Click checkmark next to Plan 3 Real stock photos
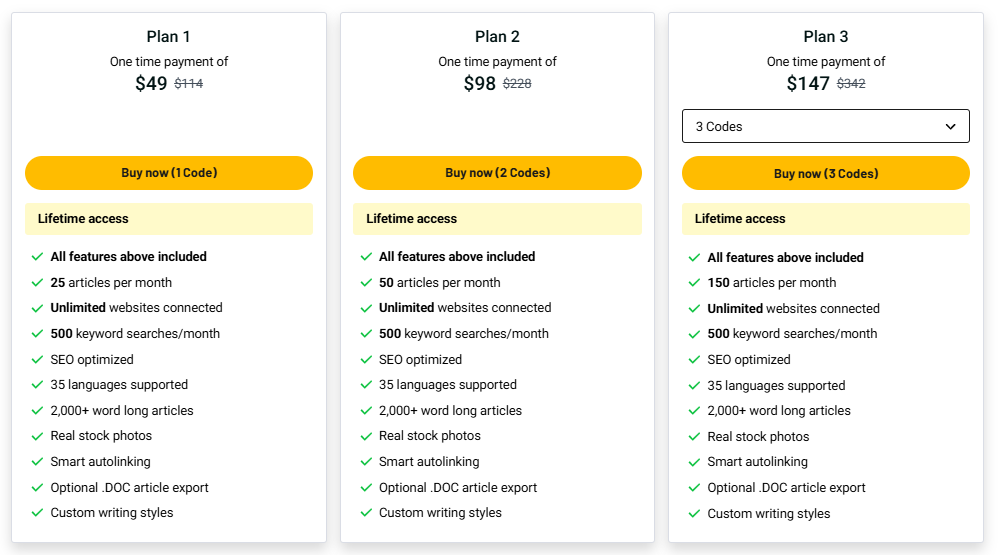 694,437
